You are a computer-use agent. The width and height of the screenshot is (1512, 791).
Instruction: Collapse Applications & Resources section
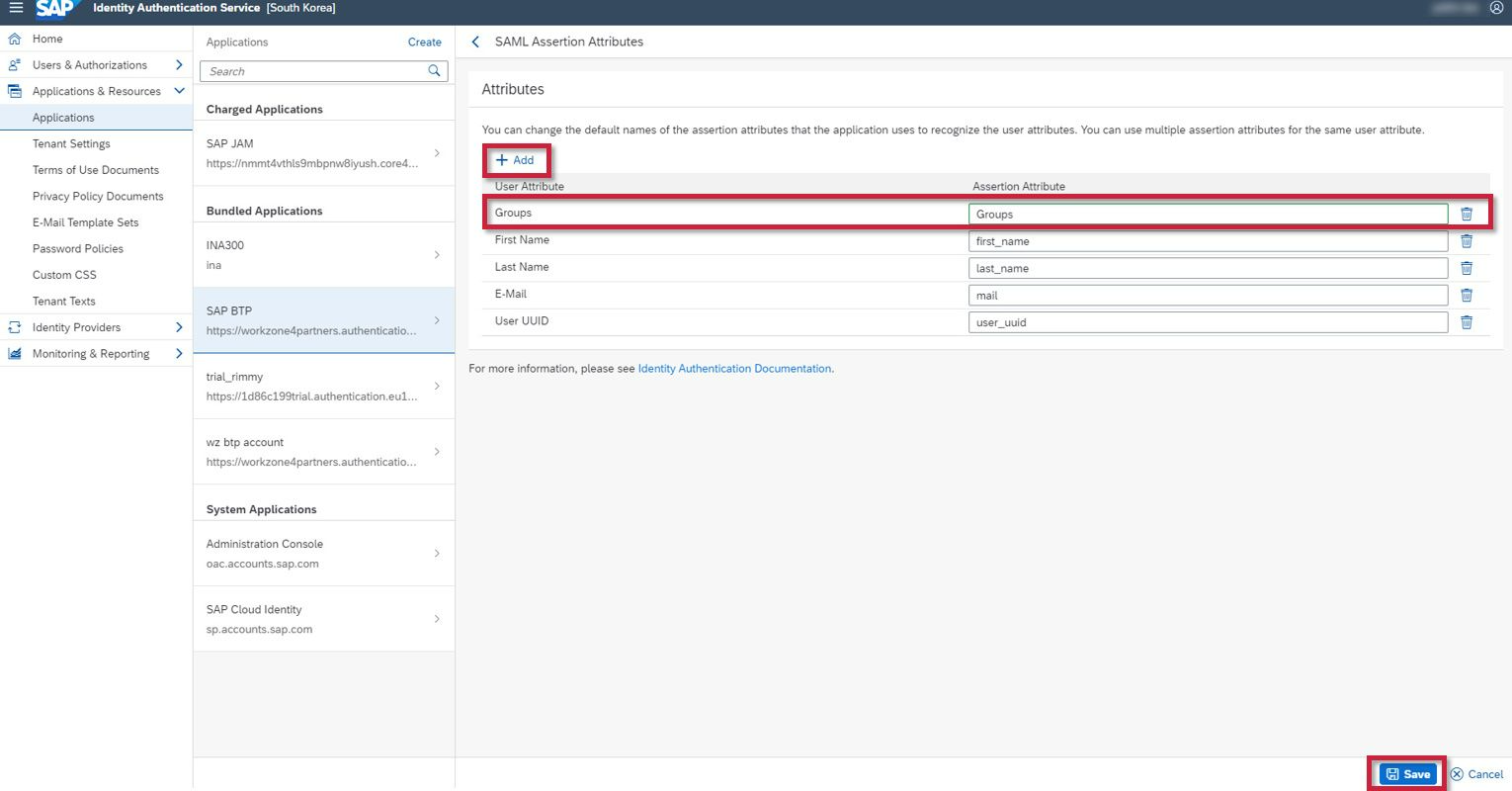pos(179,91)
